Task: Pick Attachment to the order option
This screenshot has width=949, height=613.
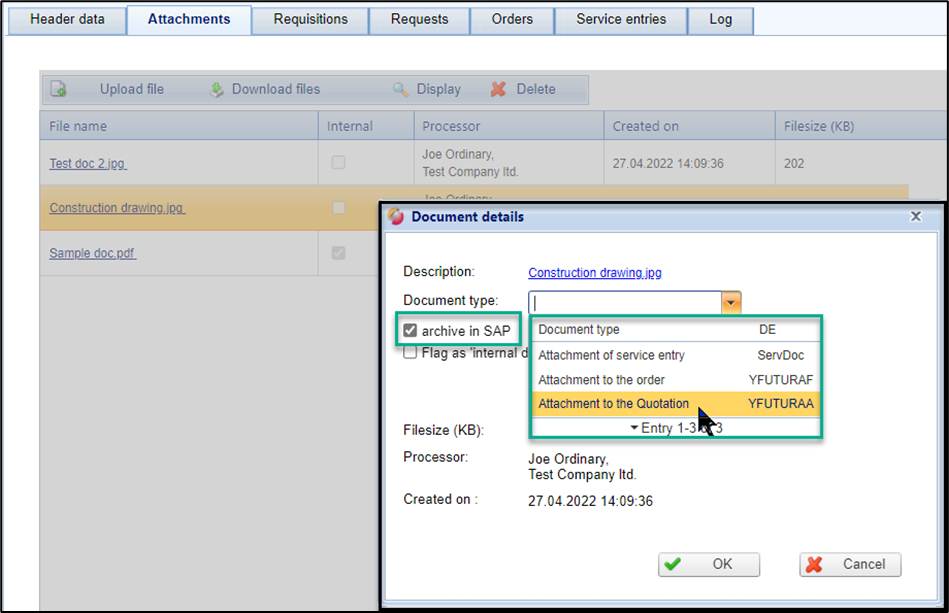Action: [601, 379]
